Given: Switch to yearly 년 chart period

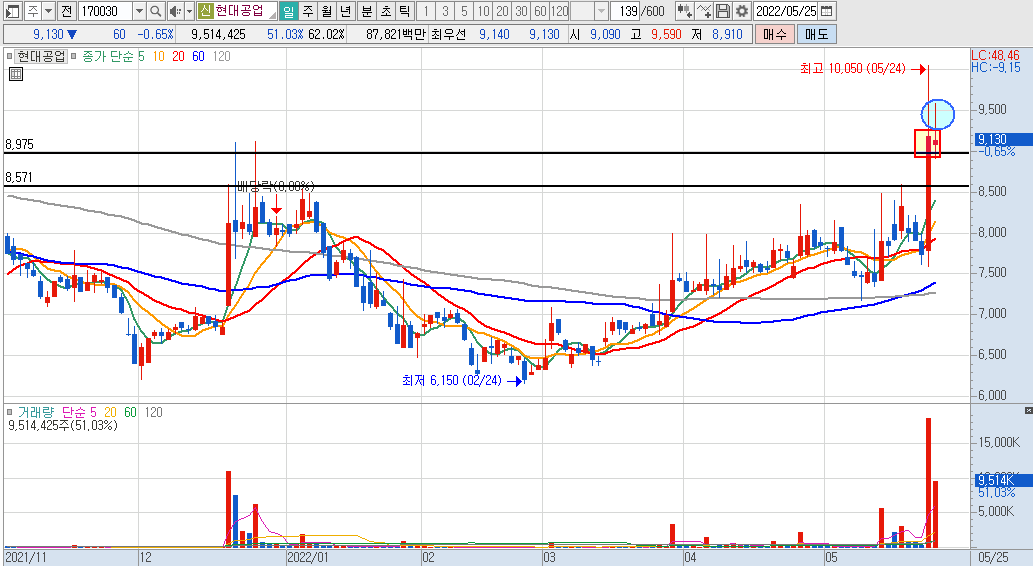Looking at the screenshot, I should point(346,11).
